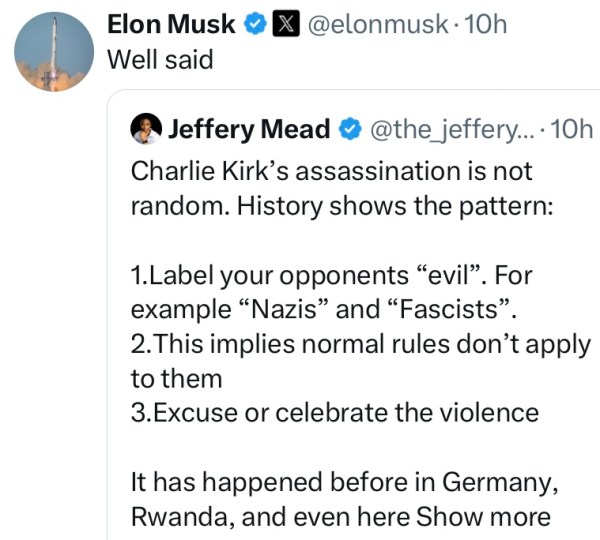Open Jeffery Mead's display name

click(249, 129)
